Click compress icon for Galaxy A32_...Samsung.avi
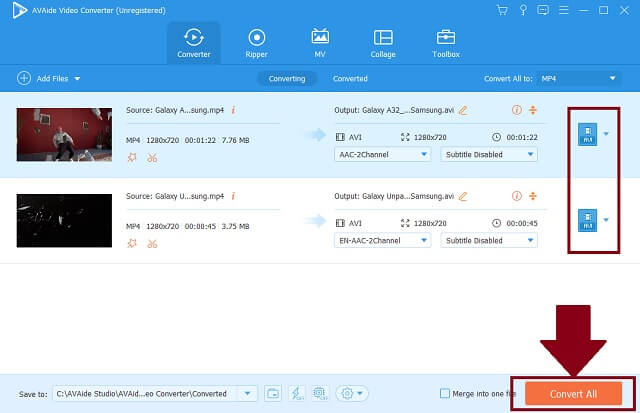 coord(533,110)
